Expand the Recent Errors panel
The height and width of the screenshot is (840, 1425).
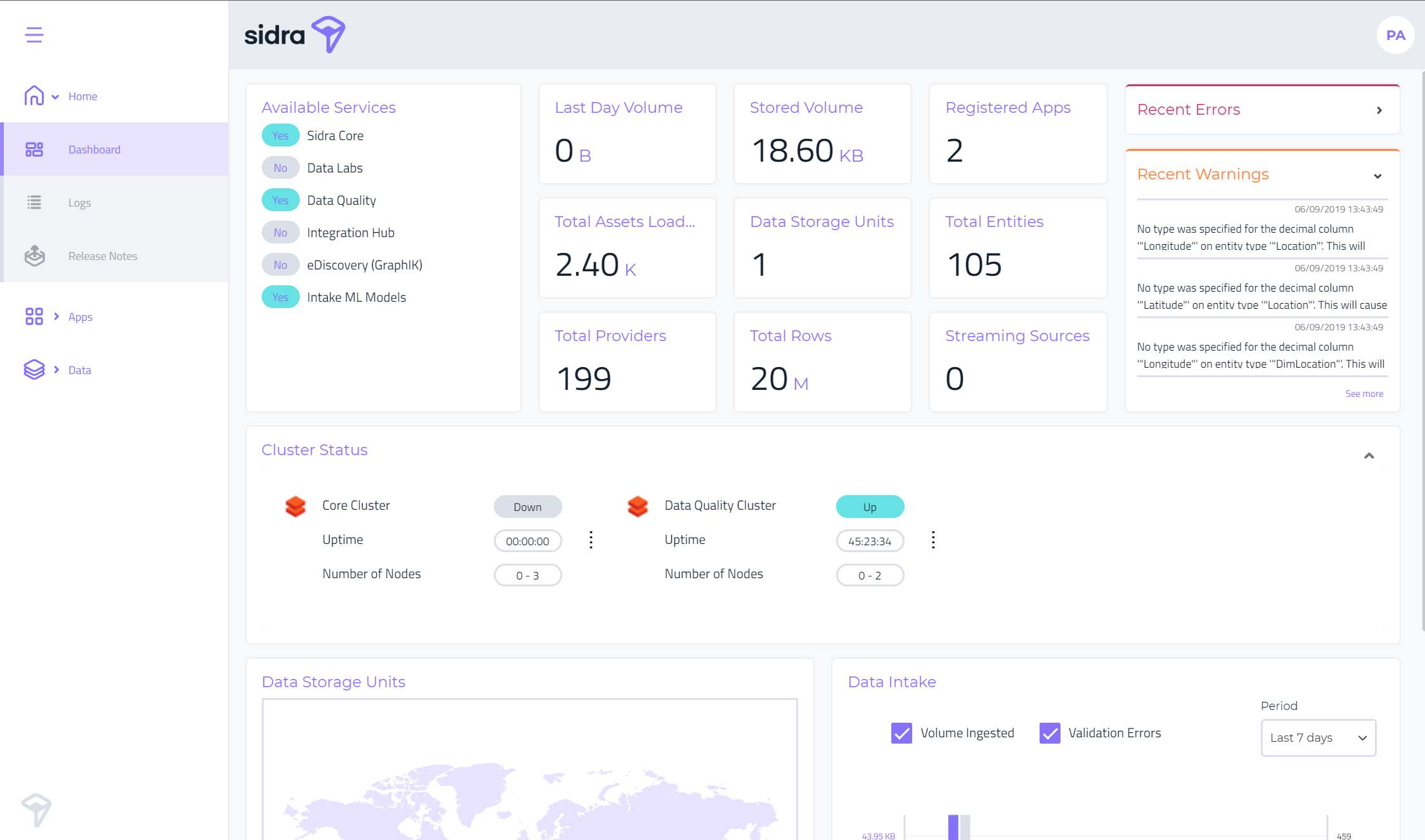pyautogui.click(x=1379, y=110)
